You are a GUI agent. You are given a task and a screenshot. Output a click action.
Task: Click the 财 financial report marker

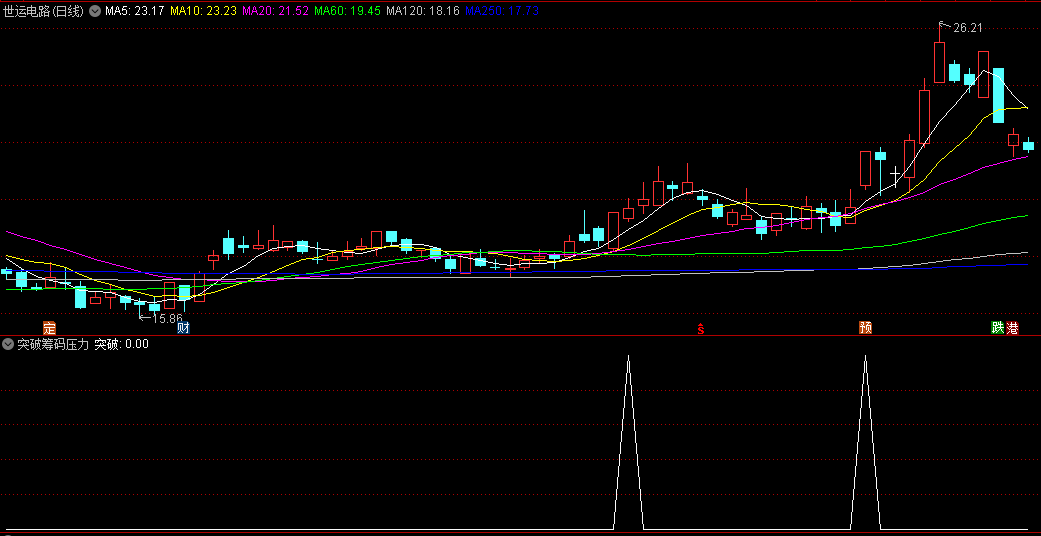click(x=183, y=328)
